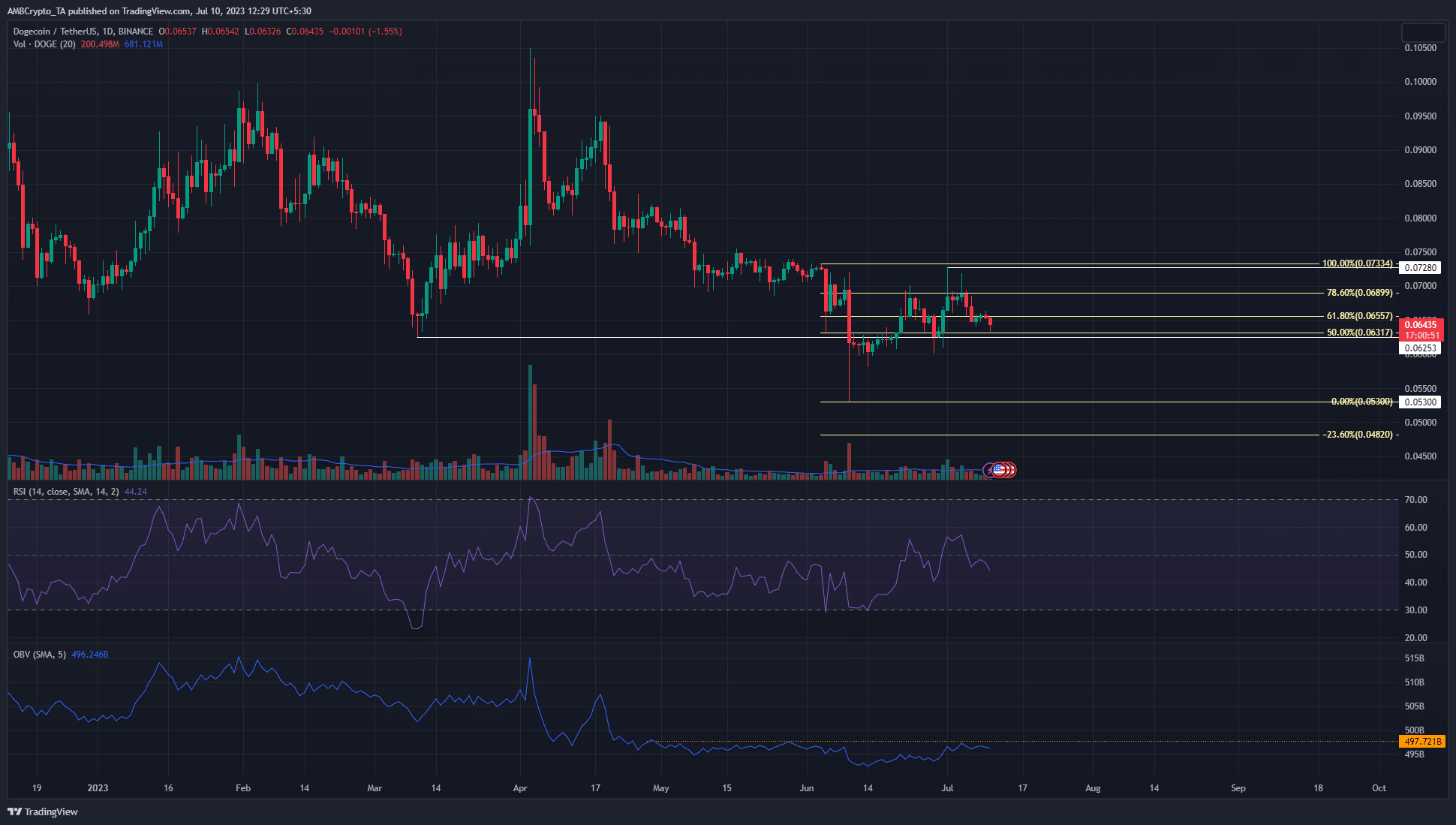Click the purple lightning event marker
The width and height of the screenshot is (1456, 825).
click(989, 470)
